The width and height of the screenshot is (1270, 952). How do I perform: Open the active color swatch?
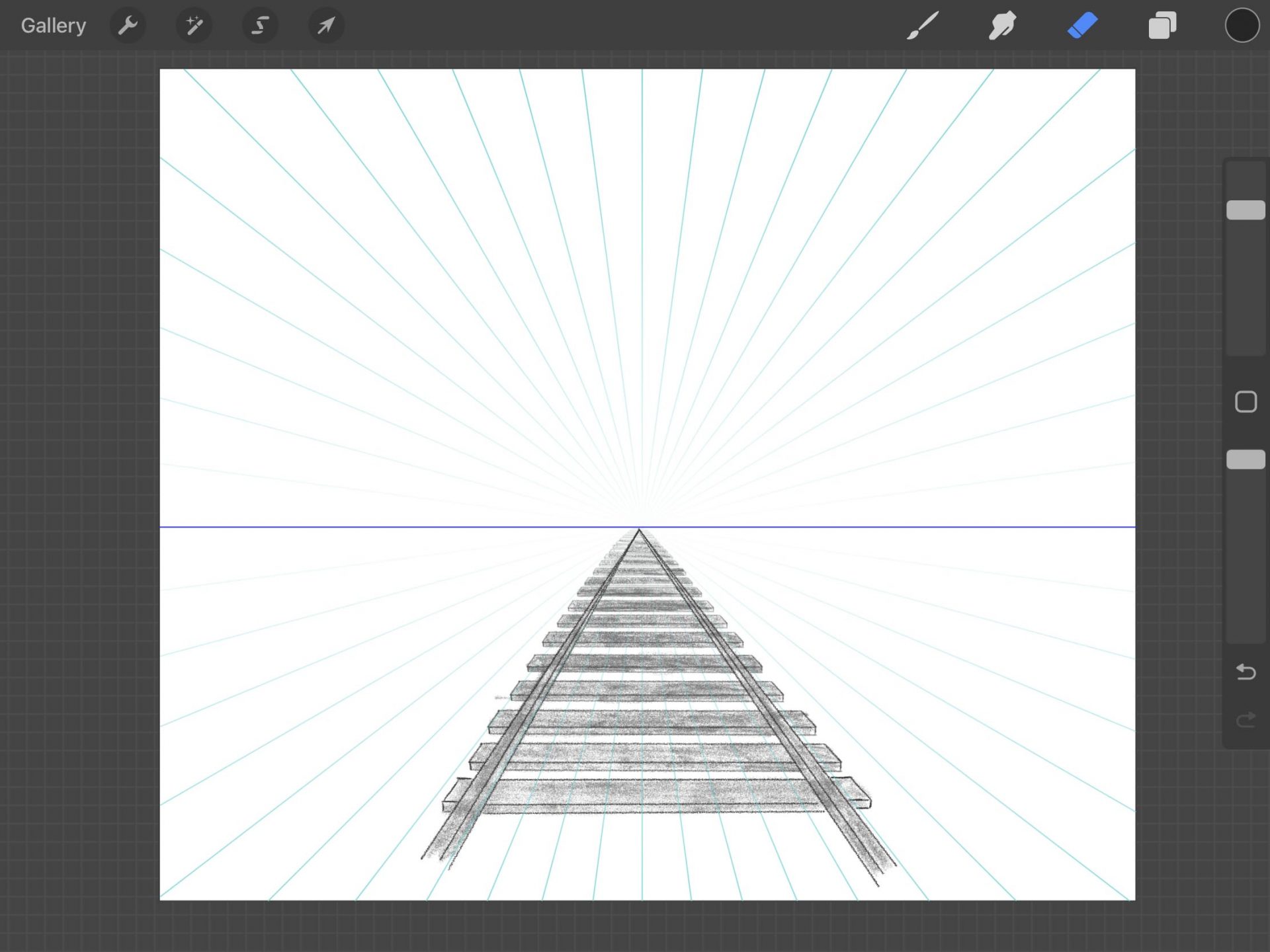point(1242,25)
